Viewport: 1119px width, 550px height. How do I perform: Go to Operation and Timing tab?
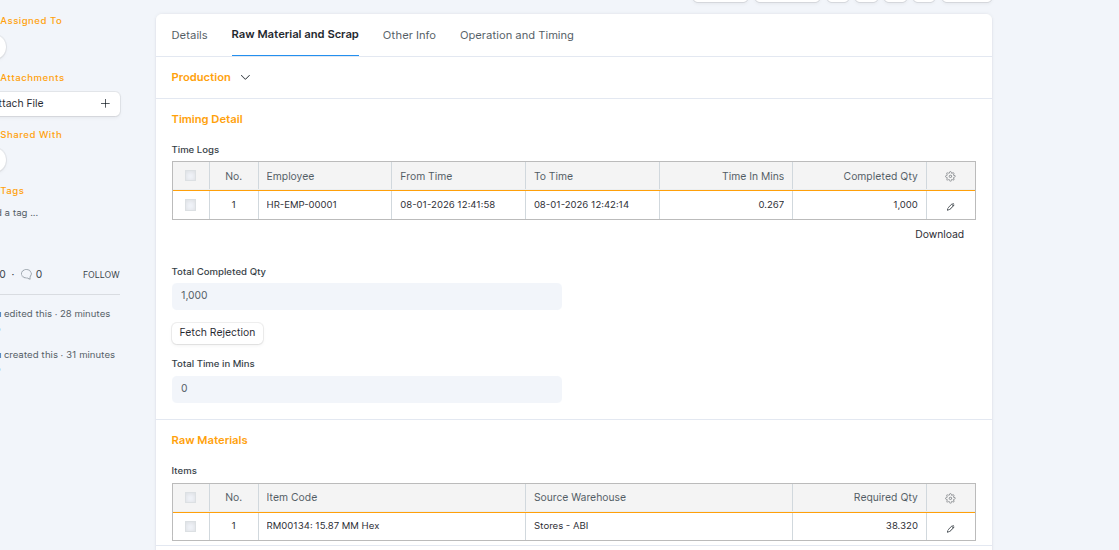[x=516, y=35]
